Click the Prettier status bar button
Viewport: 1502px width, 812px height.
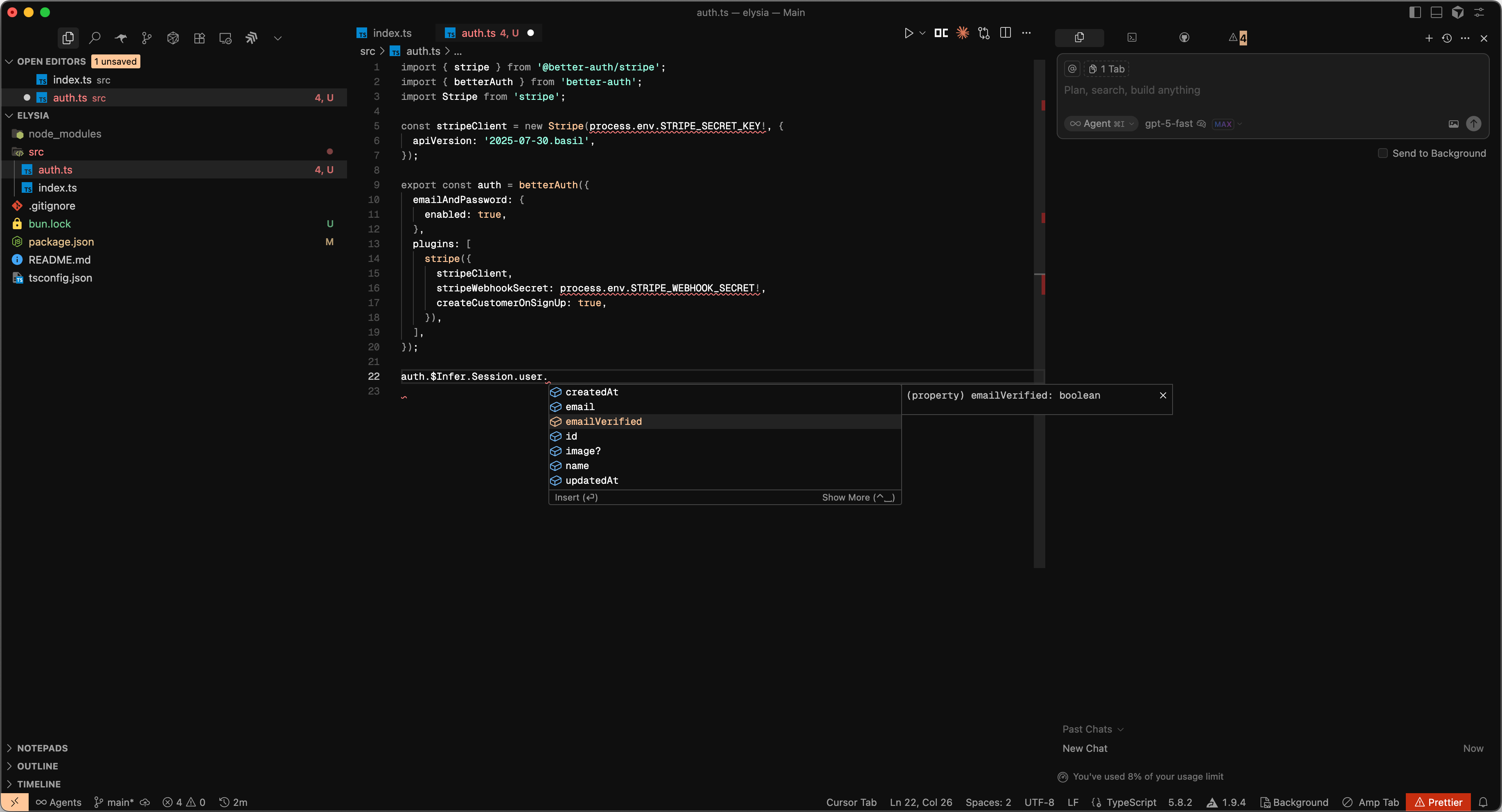click(1438, 802)
